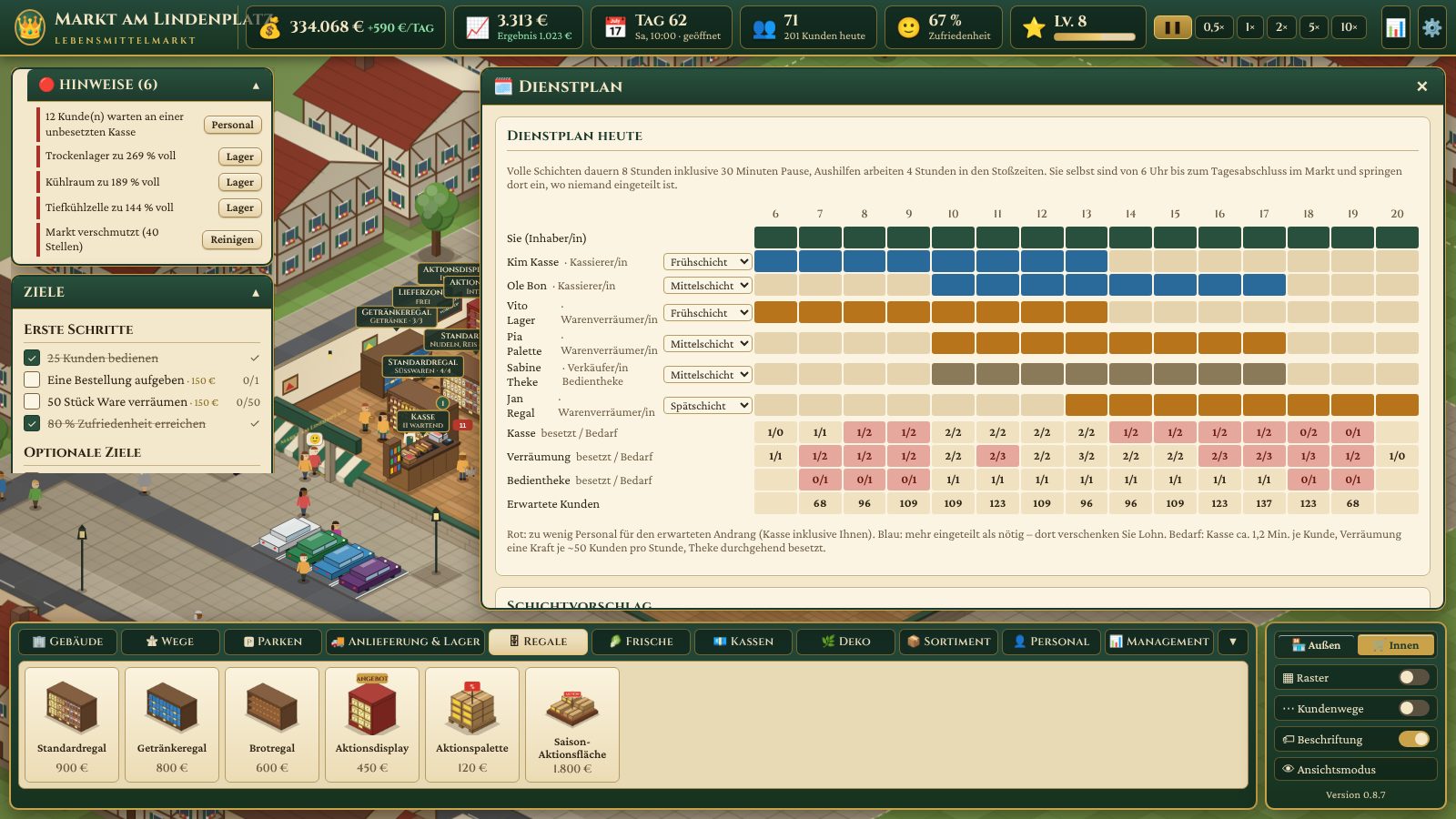Viewport: 1456px width, 819px height.
Task: Toggle the Raster switch
Action: click(1413, 677)
